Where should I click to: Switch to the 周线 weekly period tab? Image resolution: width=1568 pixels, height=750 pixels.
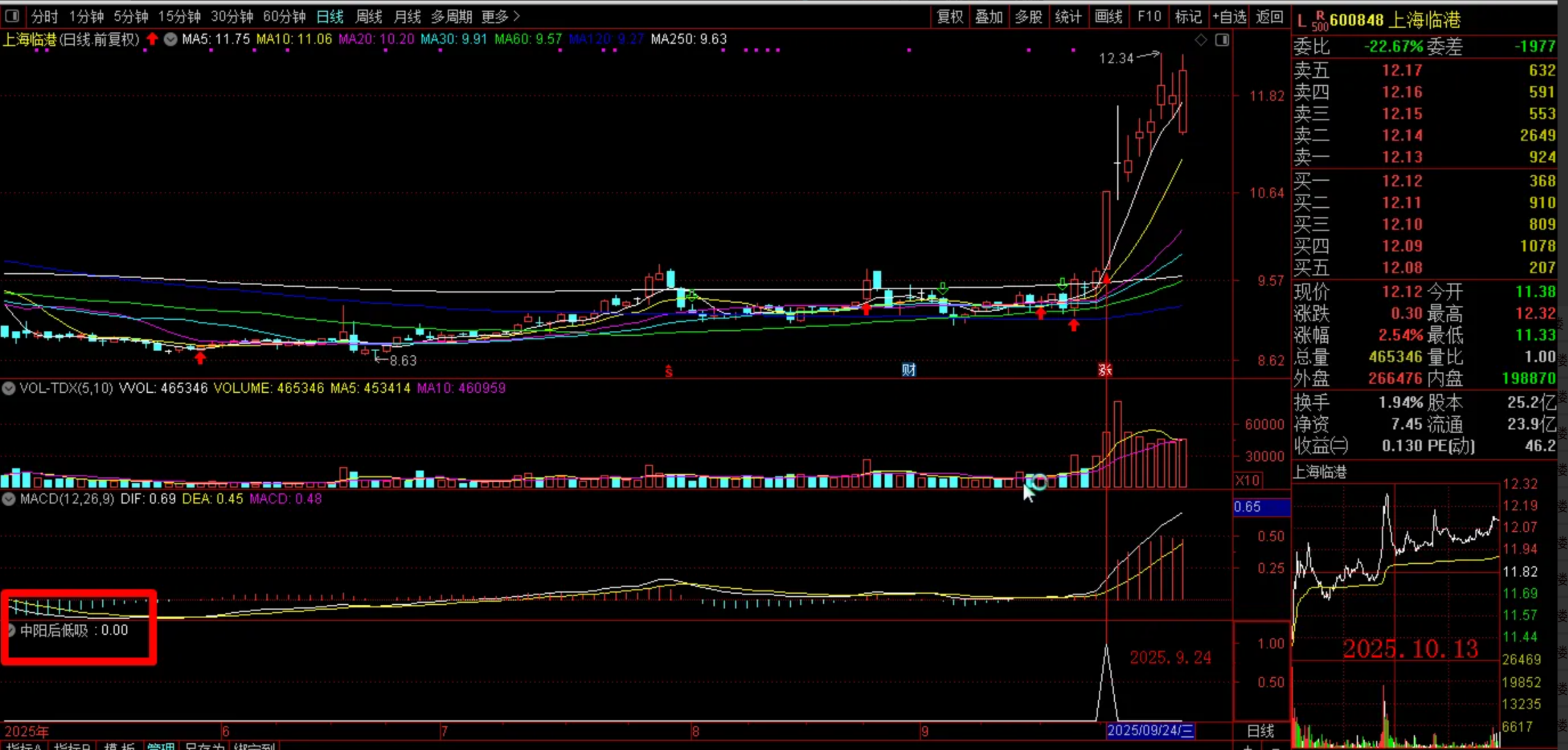click(369, 17)
